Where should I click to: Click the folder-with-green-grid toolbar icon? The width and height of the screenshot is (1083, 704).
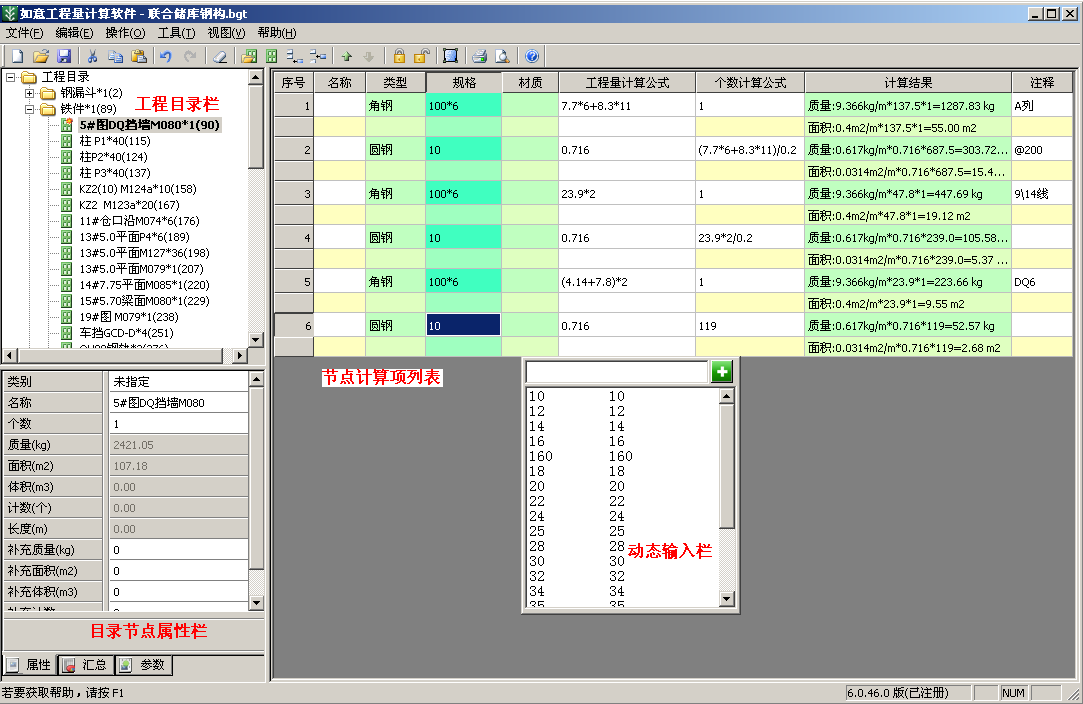click(249, 56)
